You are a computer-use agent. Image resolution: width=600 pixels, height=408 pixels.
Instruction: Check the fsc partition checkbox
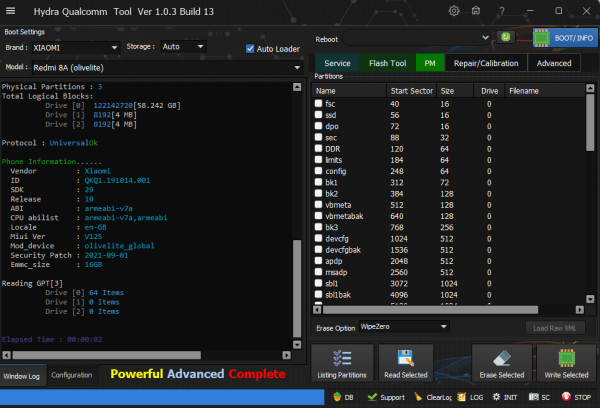(x=318, y=103)
